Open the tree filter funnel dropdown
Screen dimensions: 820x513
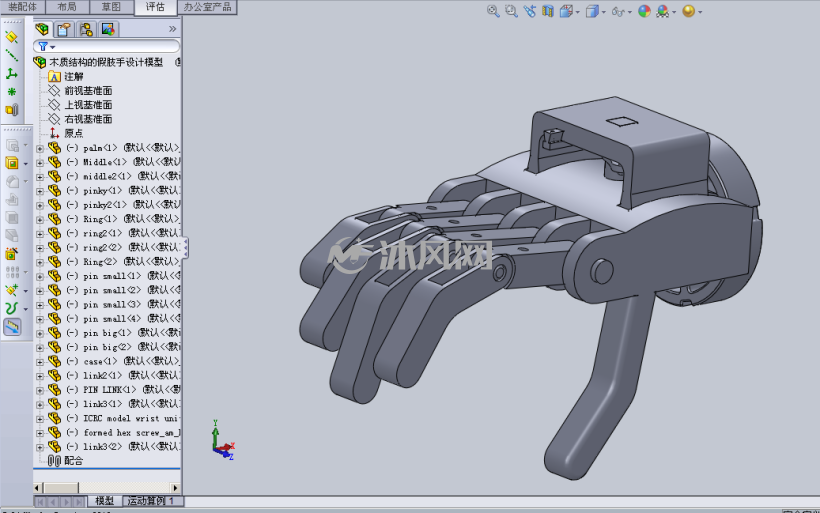click(46, 47)
